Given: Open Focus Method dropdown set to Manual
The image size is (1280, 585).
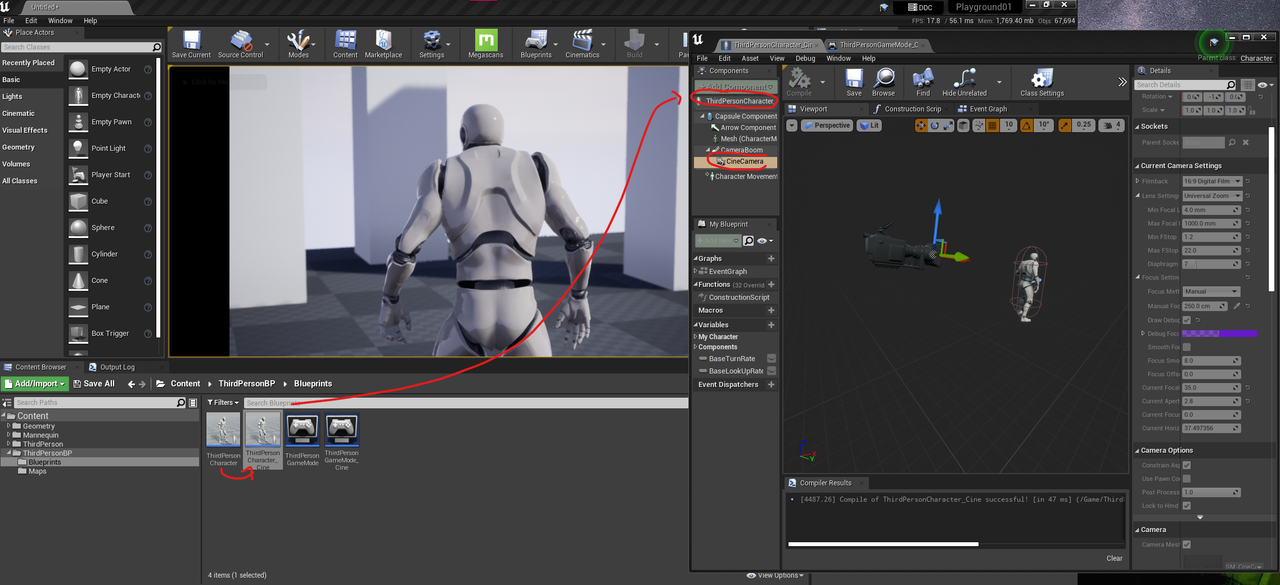Looking at the screenshot, I should pyautogui.click(x=1212, y=291).
